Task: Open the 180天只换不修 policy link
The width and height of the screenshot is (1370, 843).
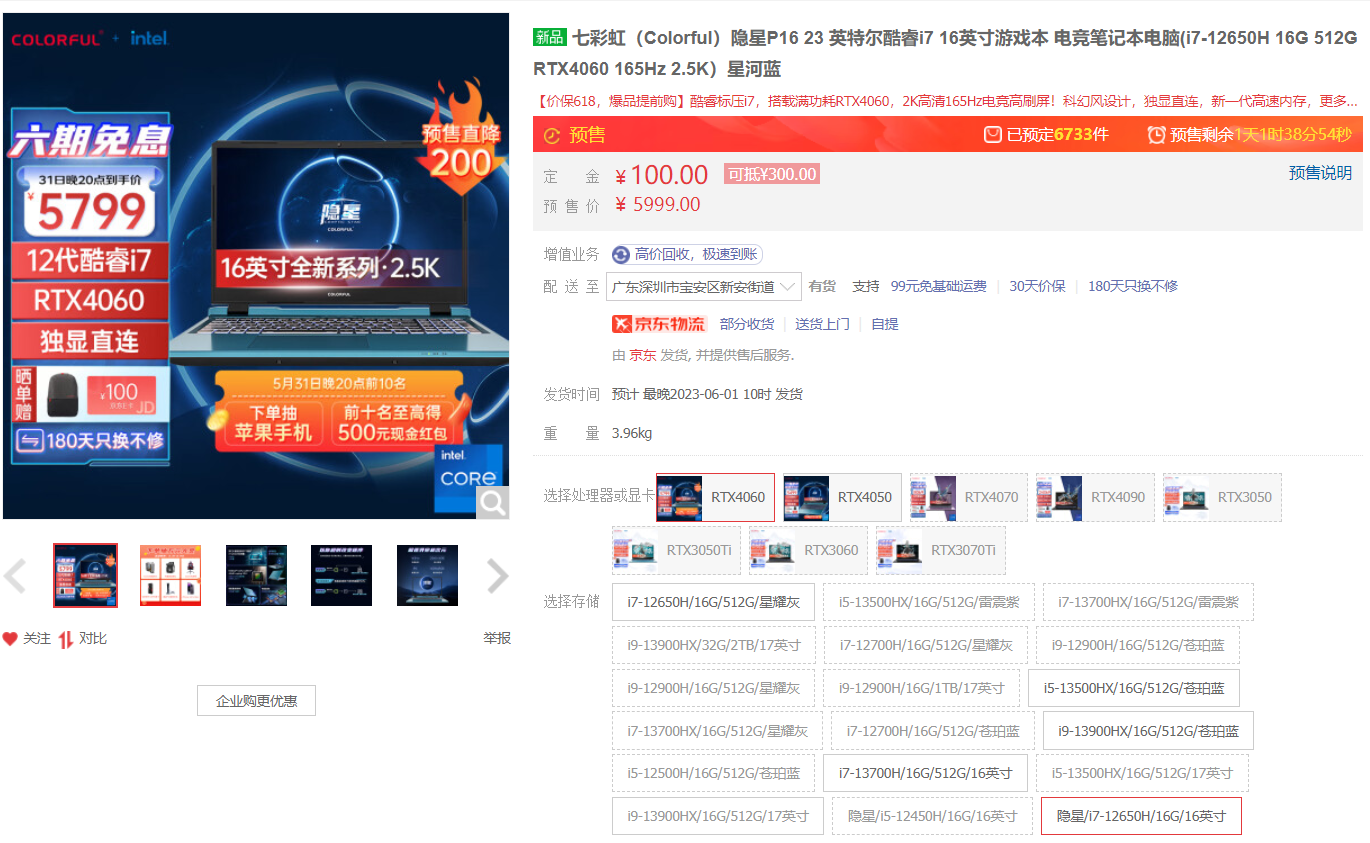Action: click(x=1133, y=286)
